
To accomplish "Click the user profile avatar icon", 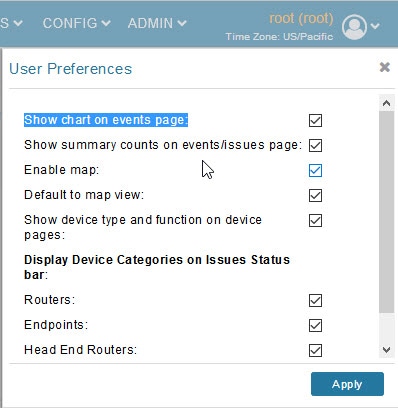I will [x=354, y=27].
